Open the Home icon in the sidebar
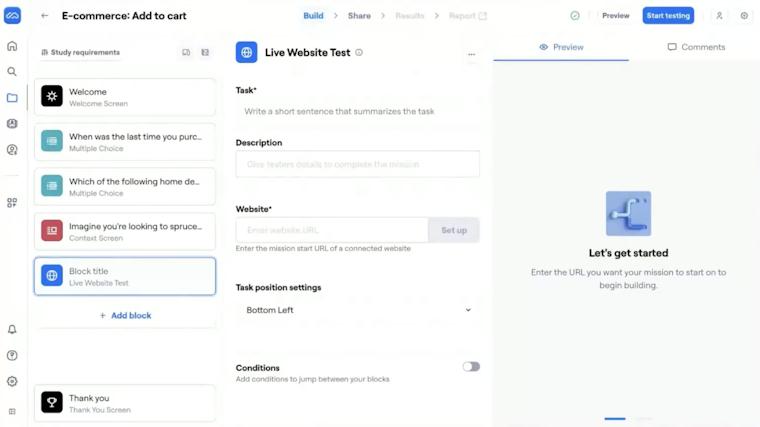The image size is (760, 427). click(12, 46)
